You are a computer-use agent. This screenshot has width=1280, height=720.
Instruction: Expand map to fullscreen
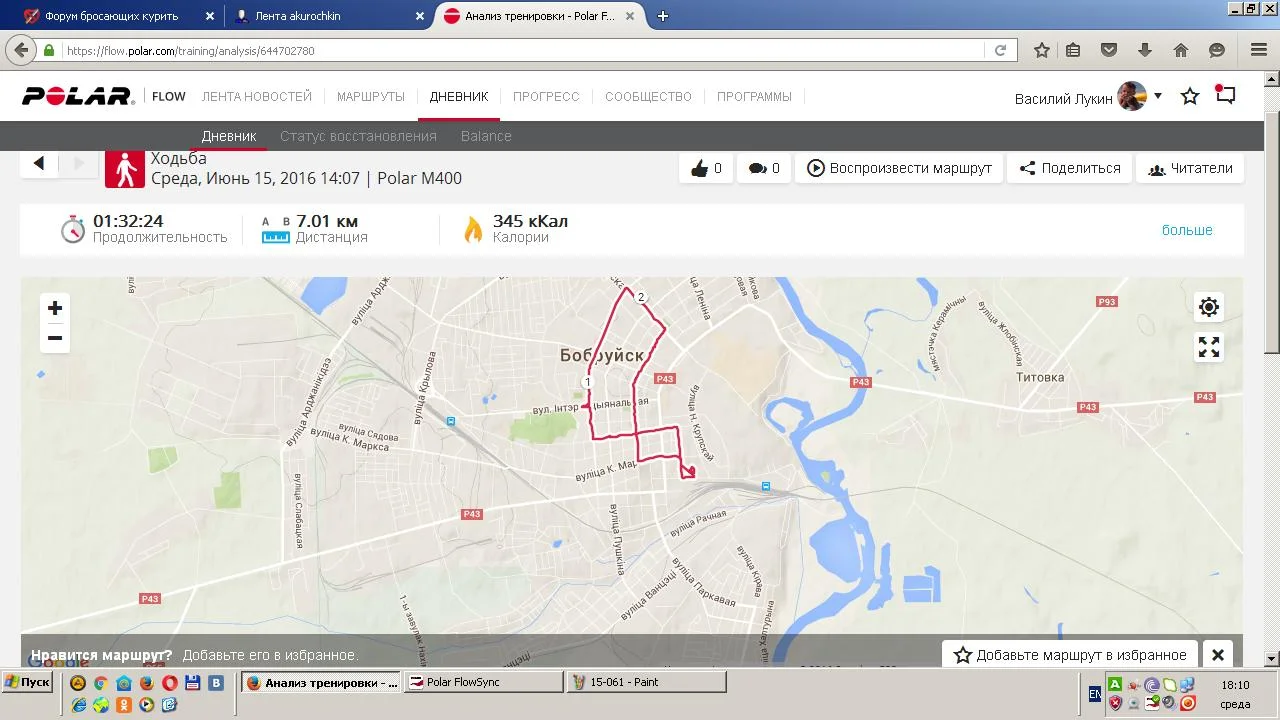click(1209, 347)
